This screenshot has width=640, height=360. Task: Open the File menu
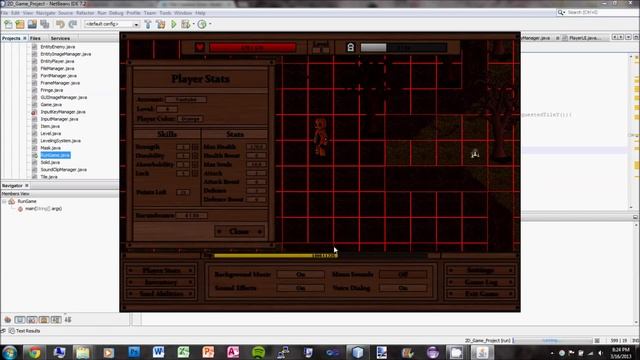[x=4, y=13]
